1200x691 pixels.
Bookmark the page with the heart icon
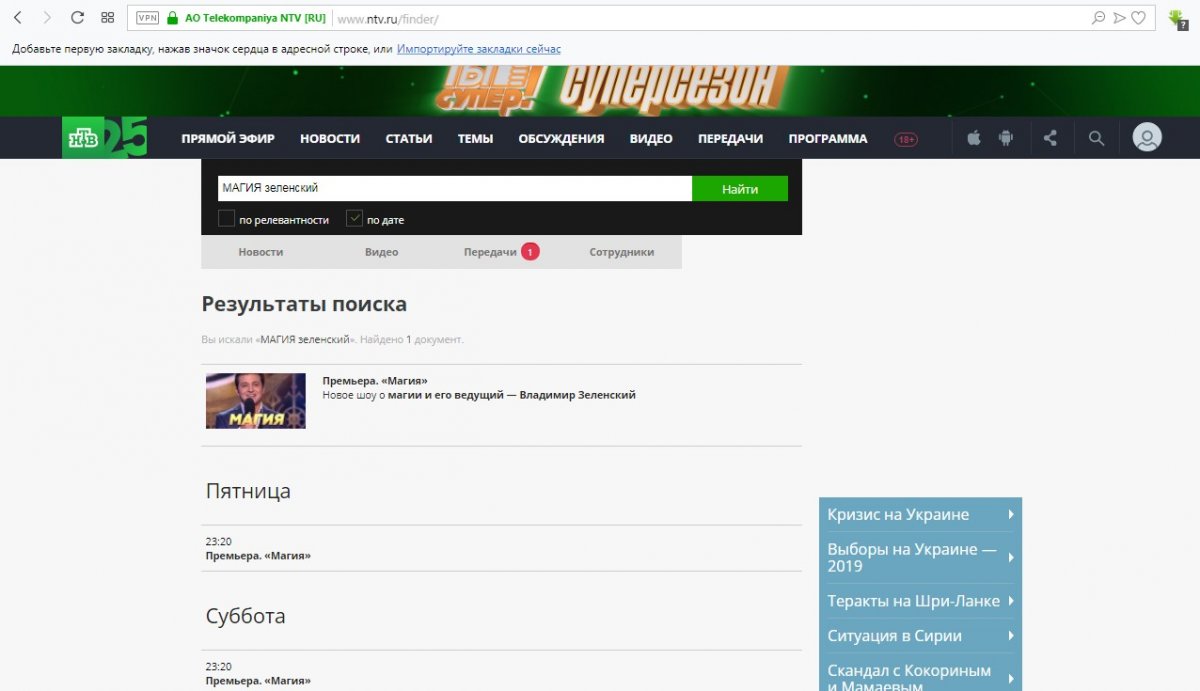click(x=1138, y=18)
